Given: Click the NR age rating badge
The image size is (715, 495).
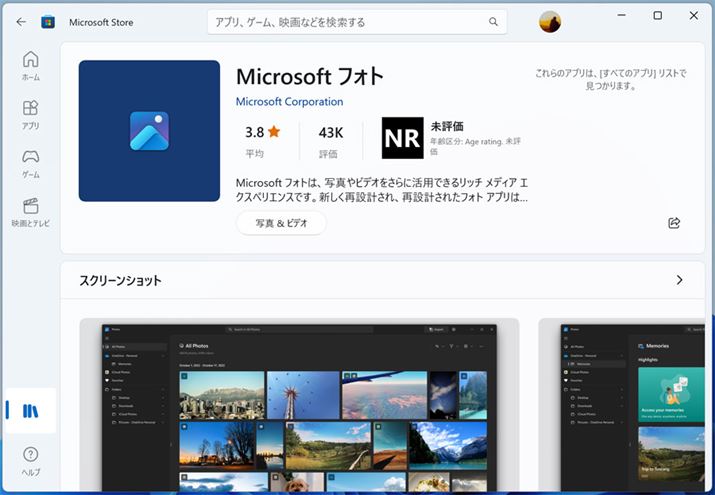Looking at the screenshot, I should [x=402, y=138].
